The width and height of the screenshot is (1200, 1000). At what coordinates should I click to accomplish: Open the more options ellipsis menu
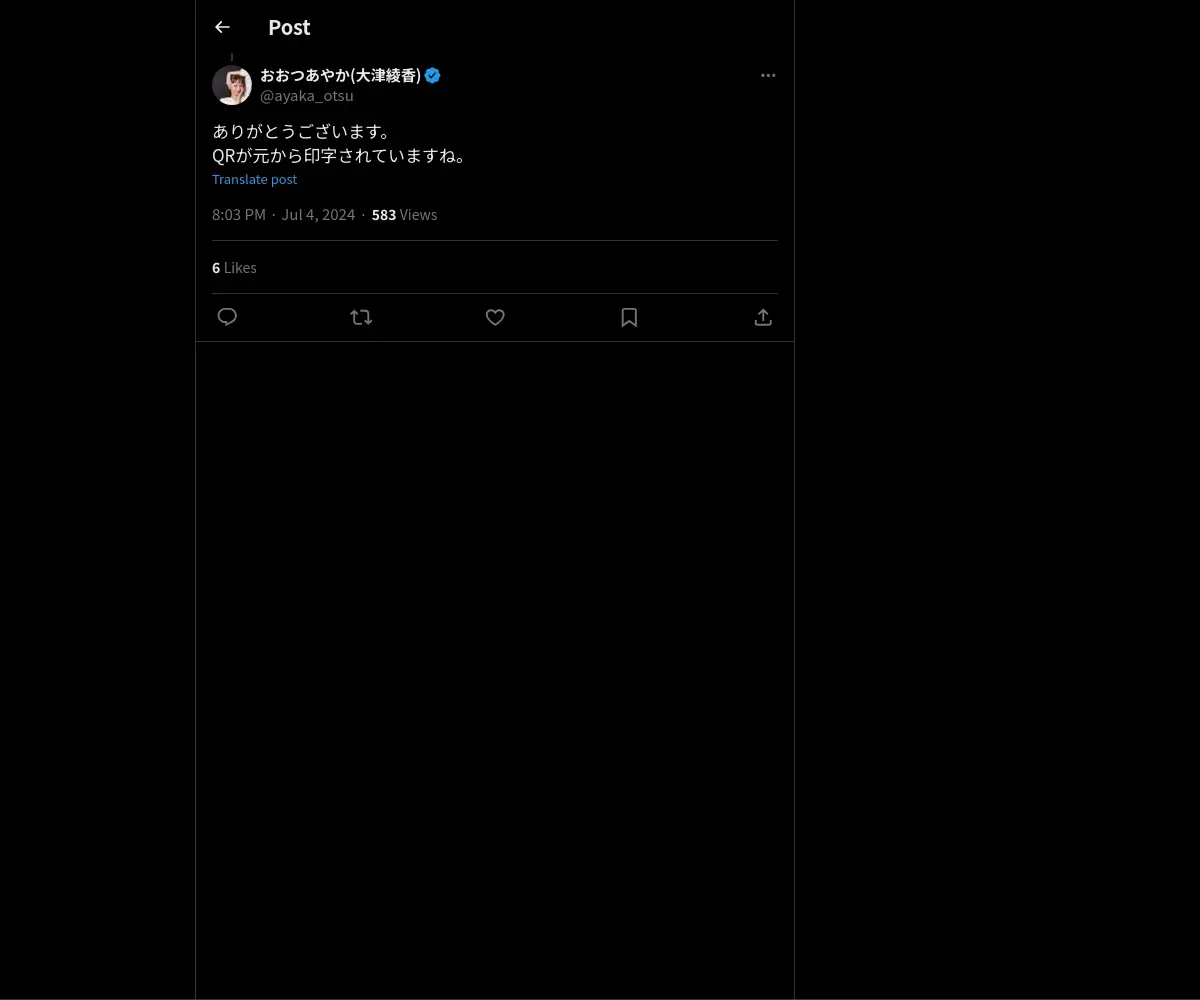[x=768, y=76]
